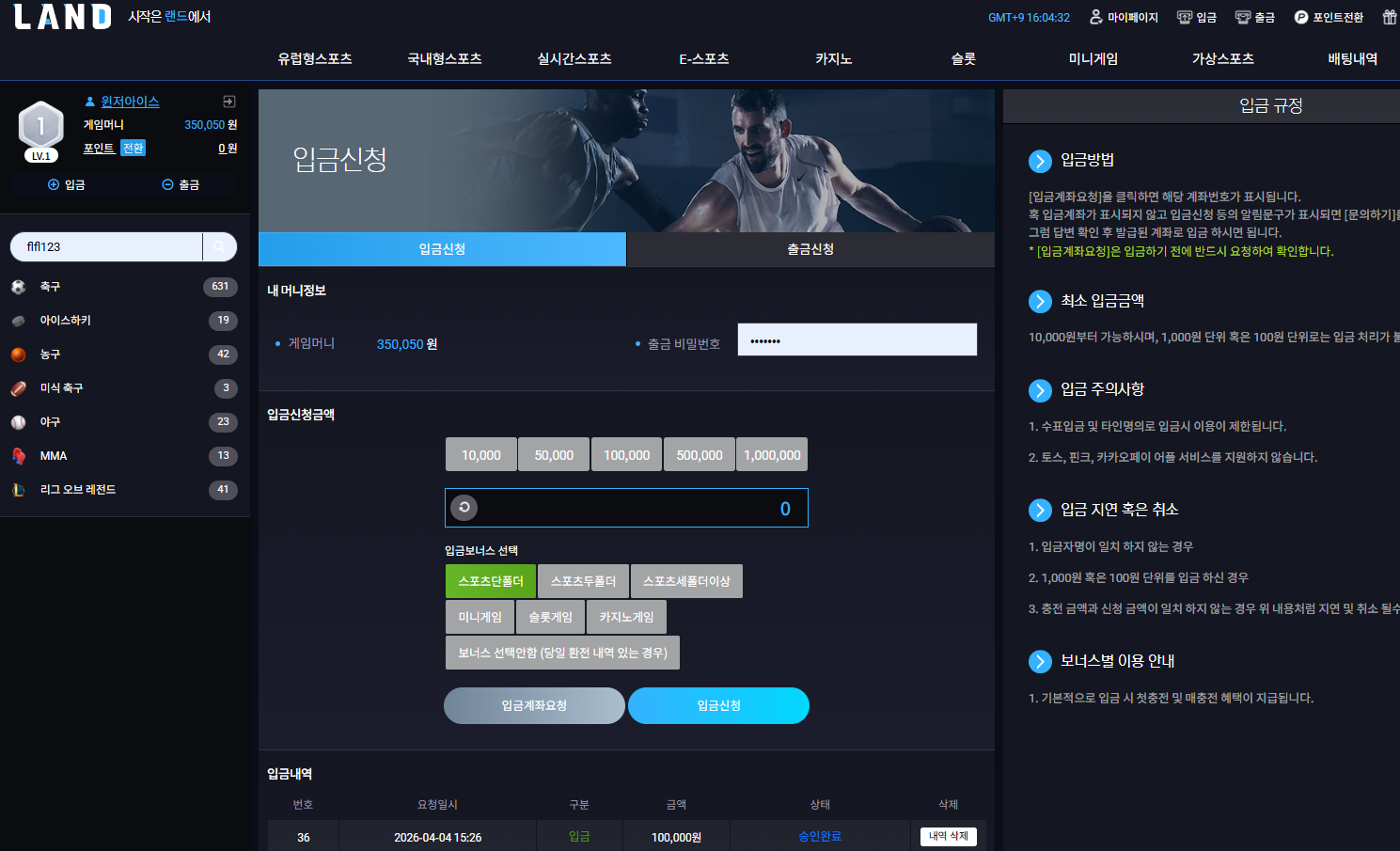
Task: Expand the 보너스별 이용 안내 section arrow
Action: click(x=1040, y=661)
